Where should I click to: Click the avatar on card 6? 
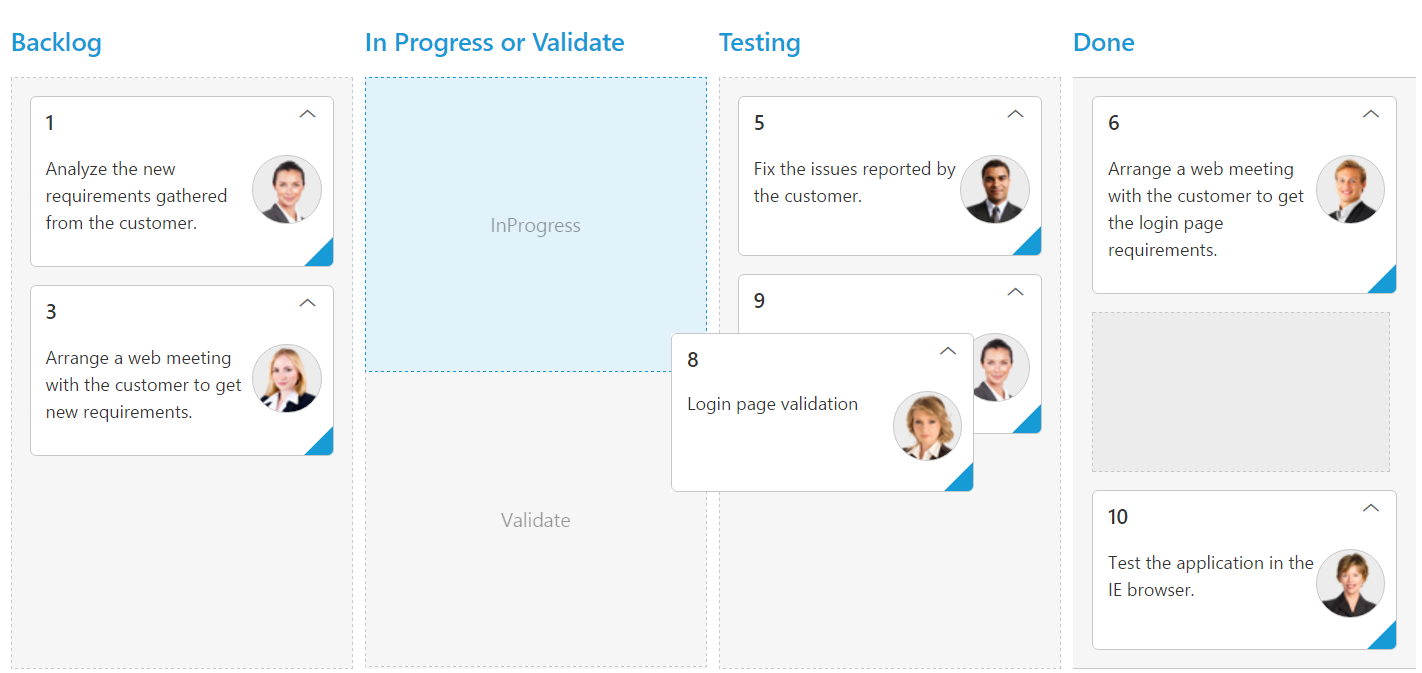tap(1350, 190)
